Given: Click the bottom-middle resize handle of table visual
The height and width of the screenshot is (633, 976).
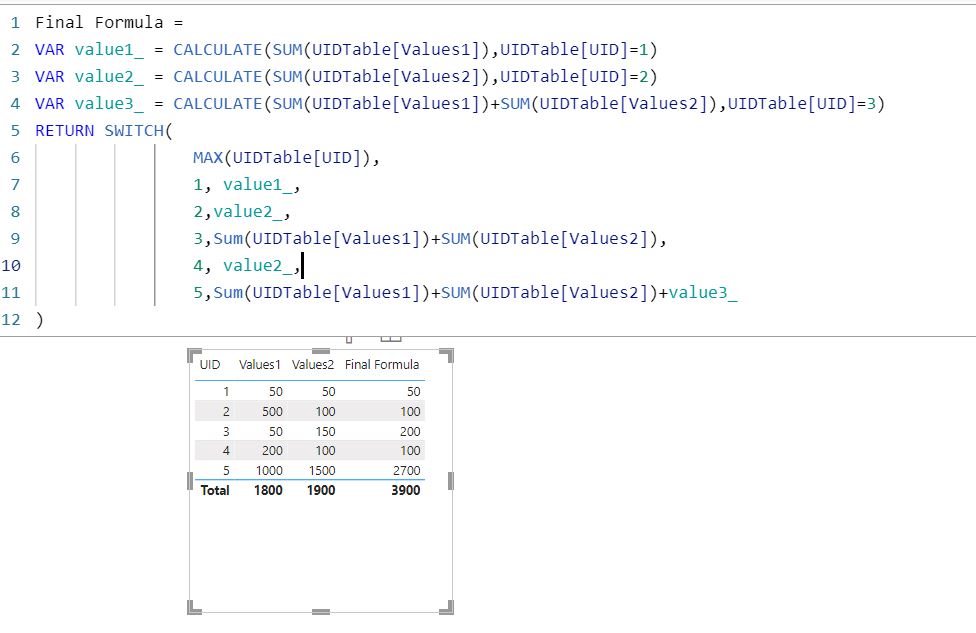Looking at the screenshot, I should point(321,612).
